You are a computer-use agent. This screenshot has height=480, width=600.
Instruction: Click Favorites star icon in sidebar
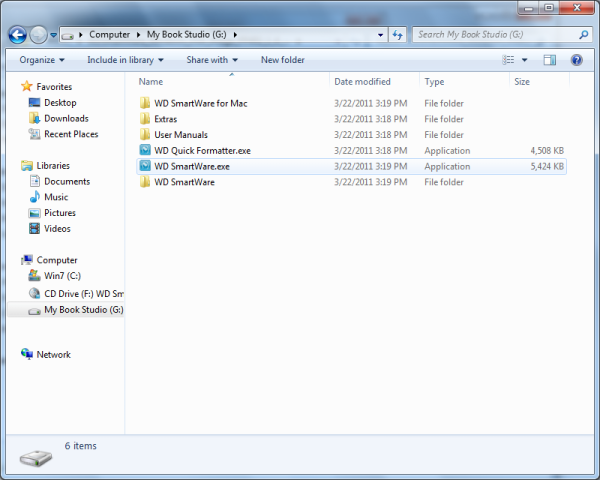[x=27, y=86]
